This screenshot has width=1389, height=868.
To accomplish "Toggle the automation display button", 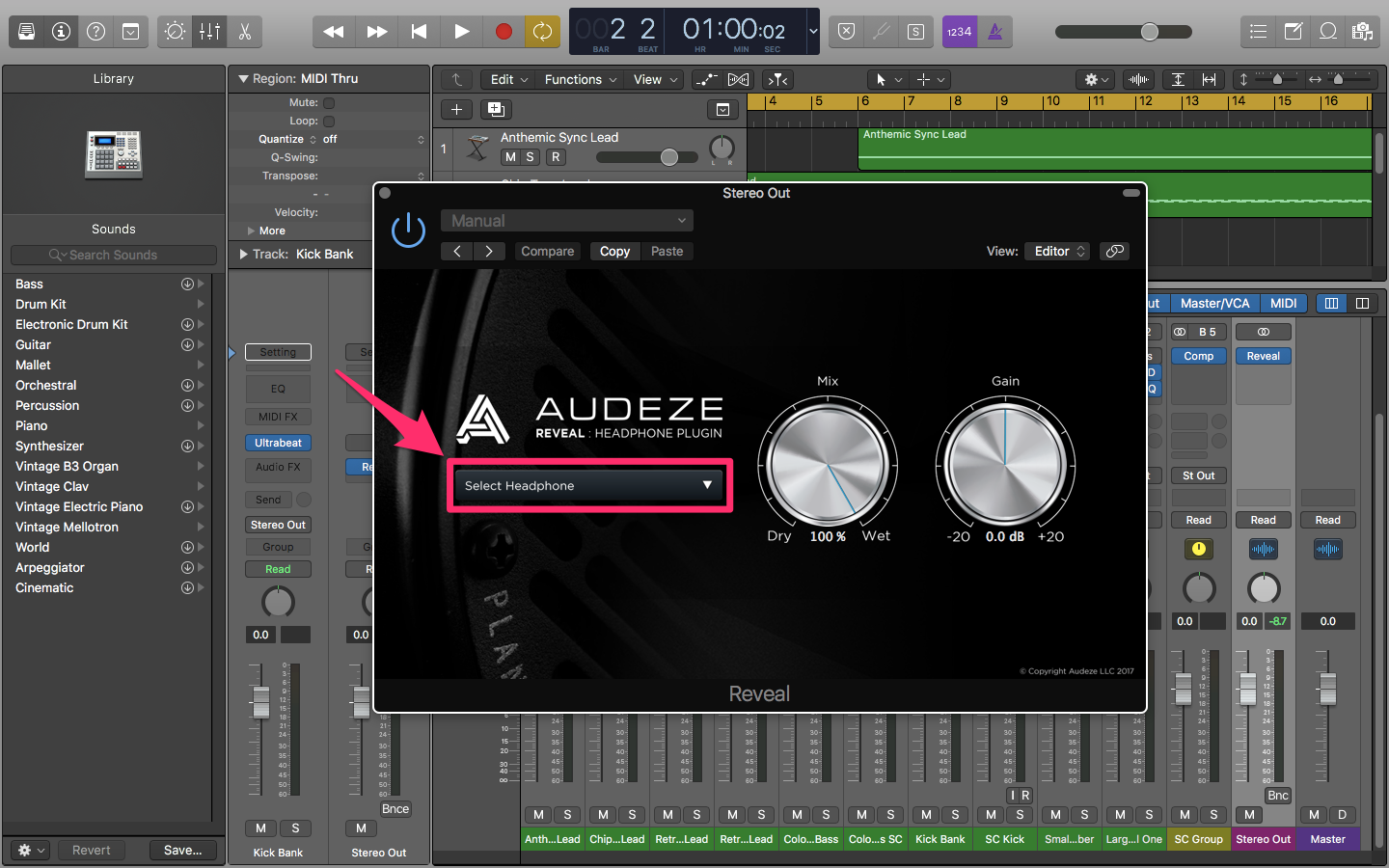I will tap(707, 79).
